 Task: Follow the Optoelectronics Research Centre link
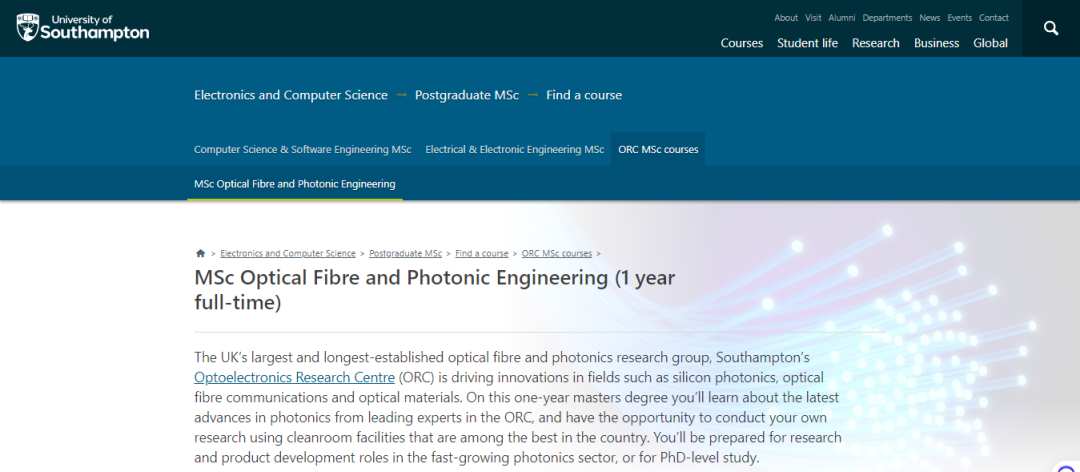point(294,377)
